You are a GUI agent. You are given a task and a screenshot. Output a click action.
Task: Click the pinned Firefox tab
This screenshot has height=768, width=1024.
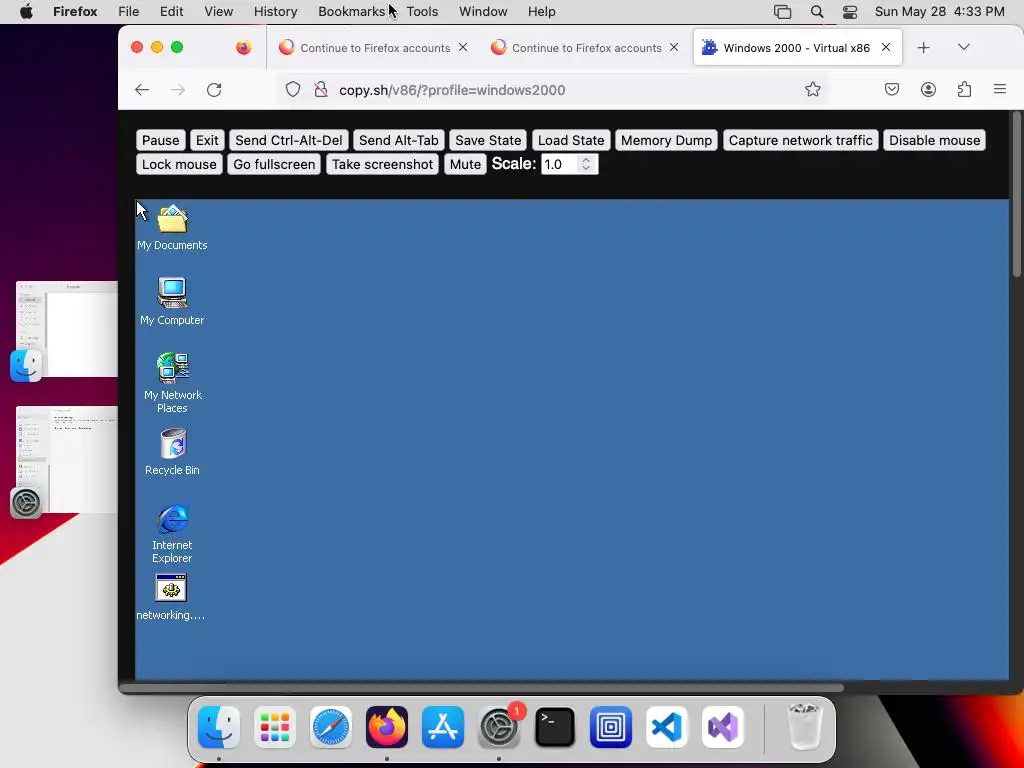pyautogui.click(x=244, y=48)
